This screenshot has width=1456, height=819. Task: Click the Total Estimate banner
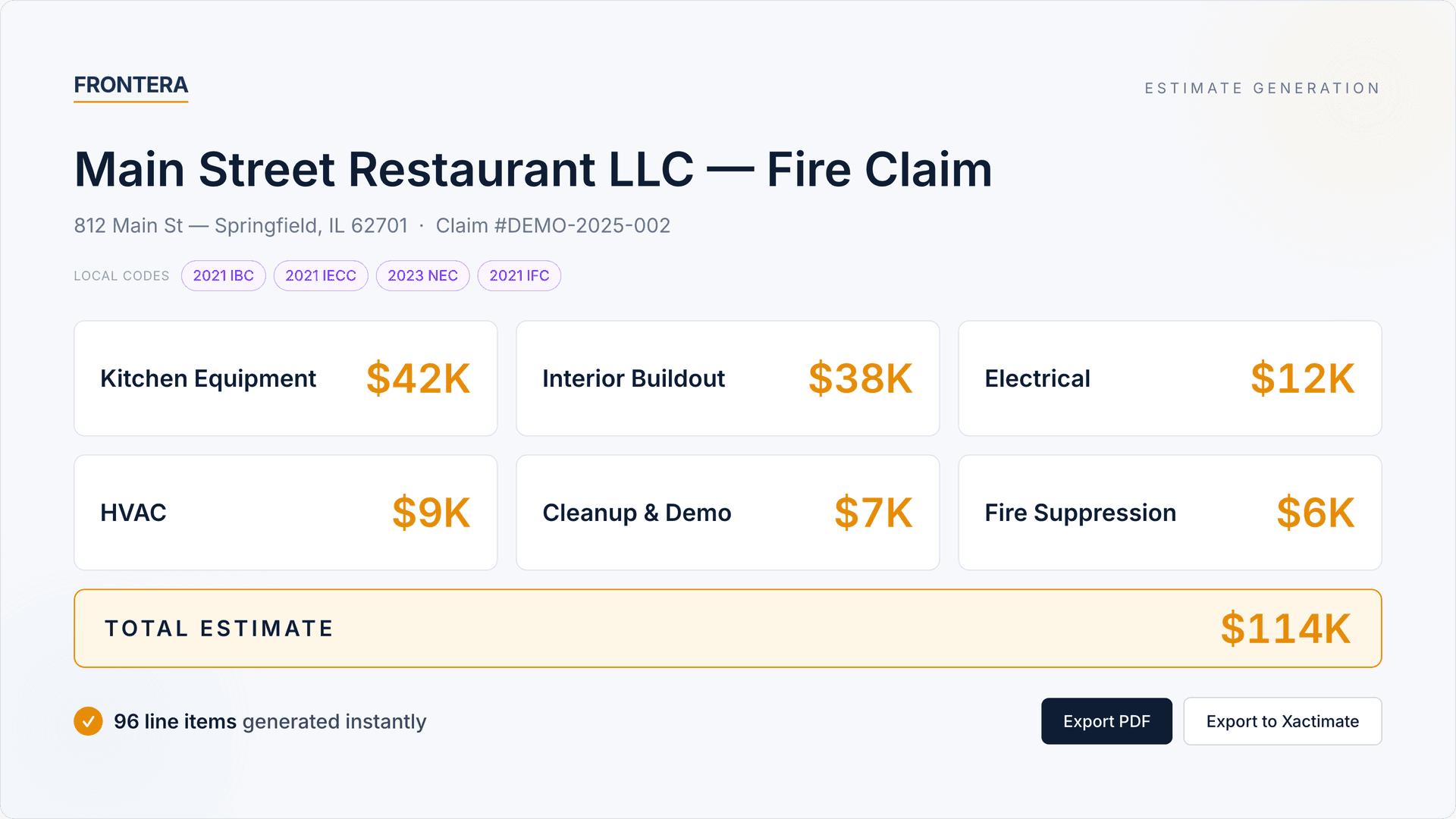pyautogui.click(x=728, y=628)
